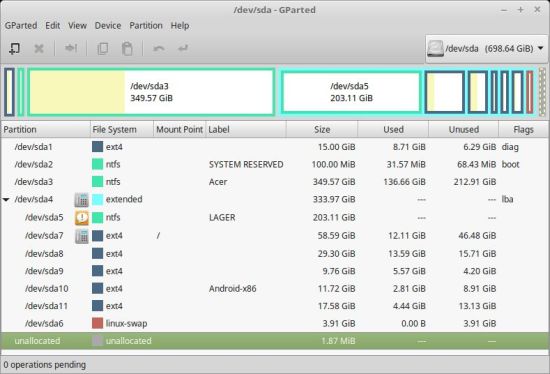Screen dimensions: 550x374
Task: Click the Copy partition toolbar icon
Action: (102, 48)
